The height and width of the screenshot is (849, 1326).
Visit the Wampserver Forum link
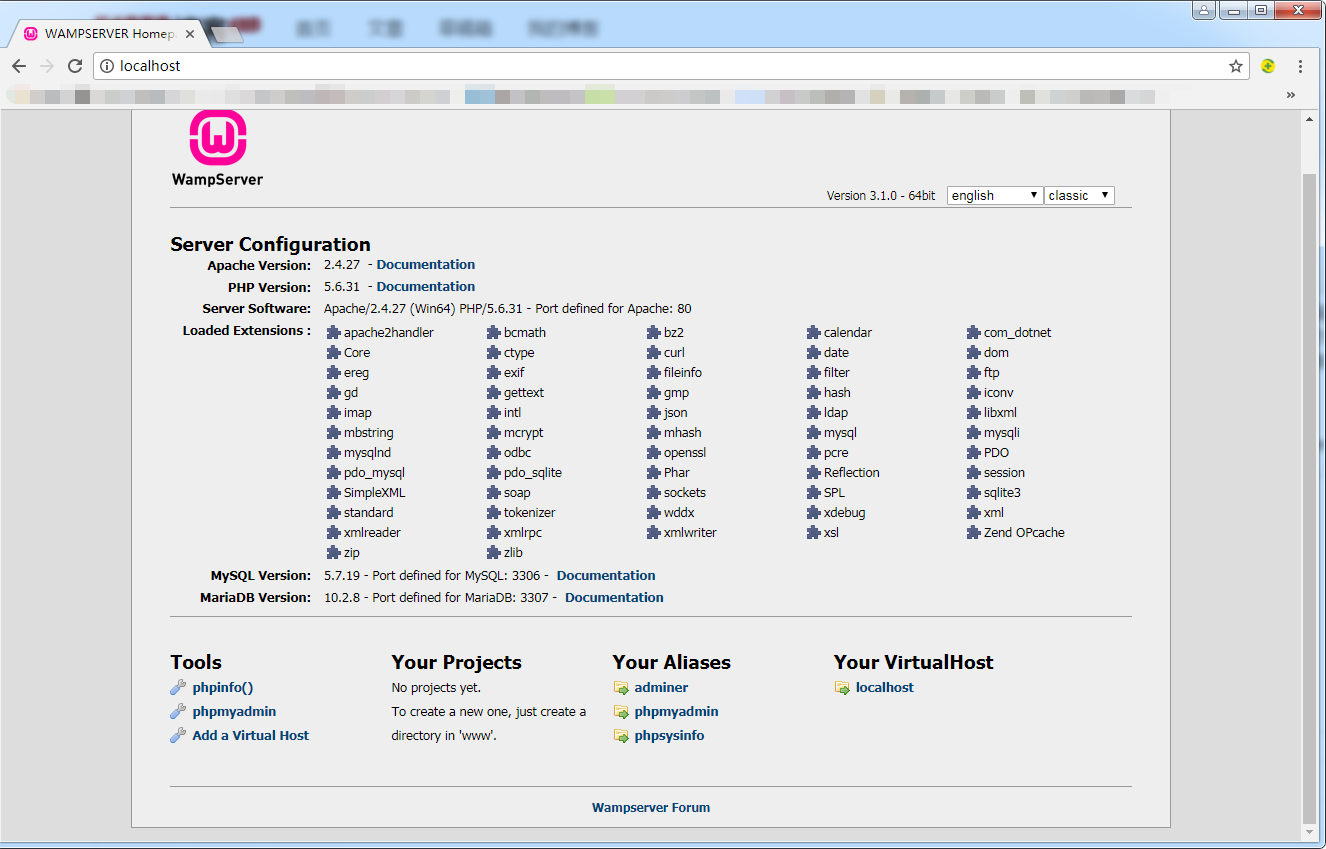(x=651, y=807)
